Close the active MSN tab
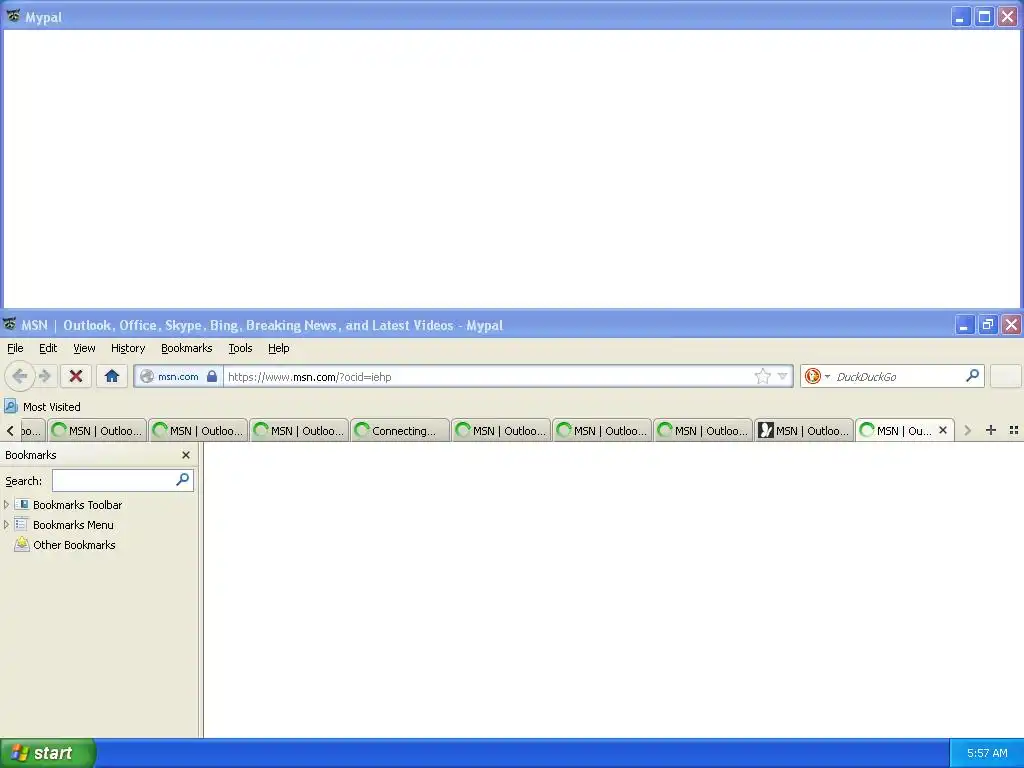Screen dimensions: 1024x768 (942, 430)
